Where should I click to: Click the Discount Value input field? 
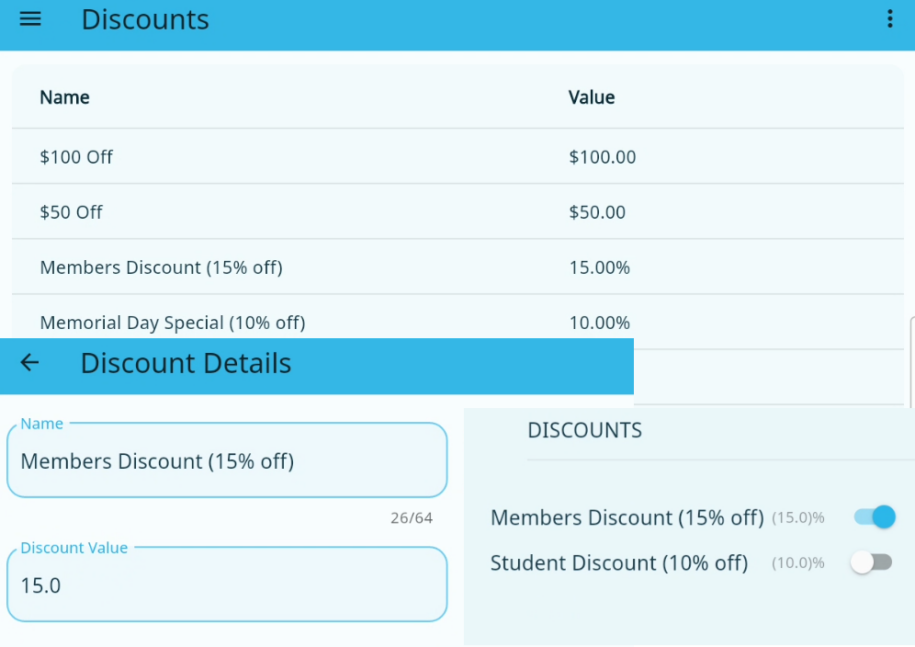click(x=226, y=585)
